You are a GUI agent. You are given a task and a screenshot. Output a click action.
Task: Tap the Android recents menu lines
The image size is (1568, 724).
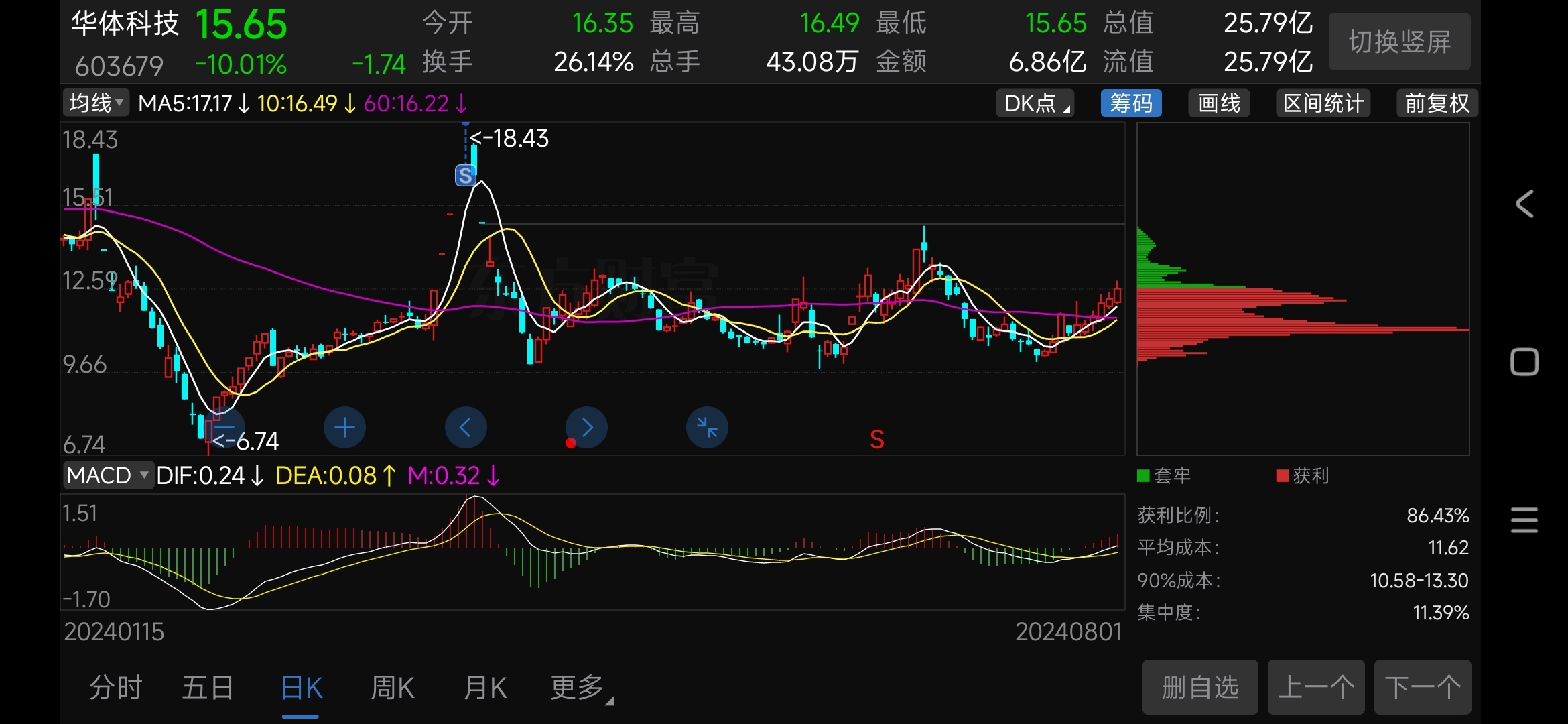(1524, 520)
